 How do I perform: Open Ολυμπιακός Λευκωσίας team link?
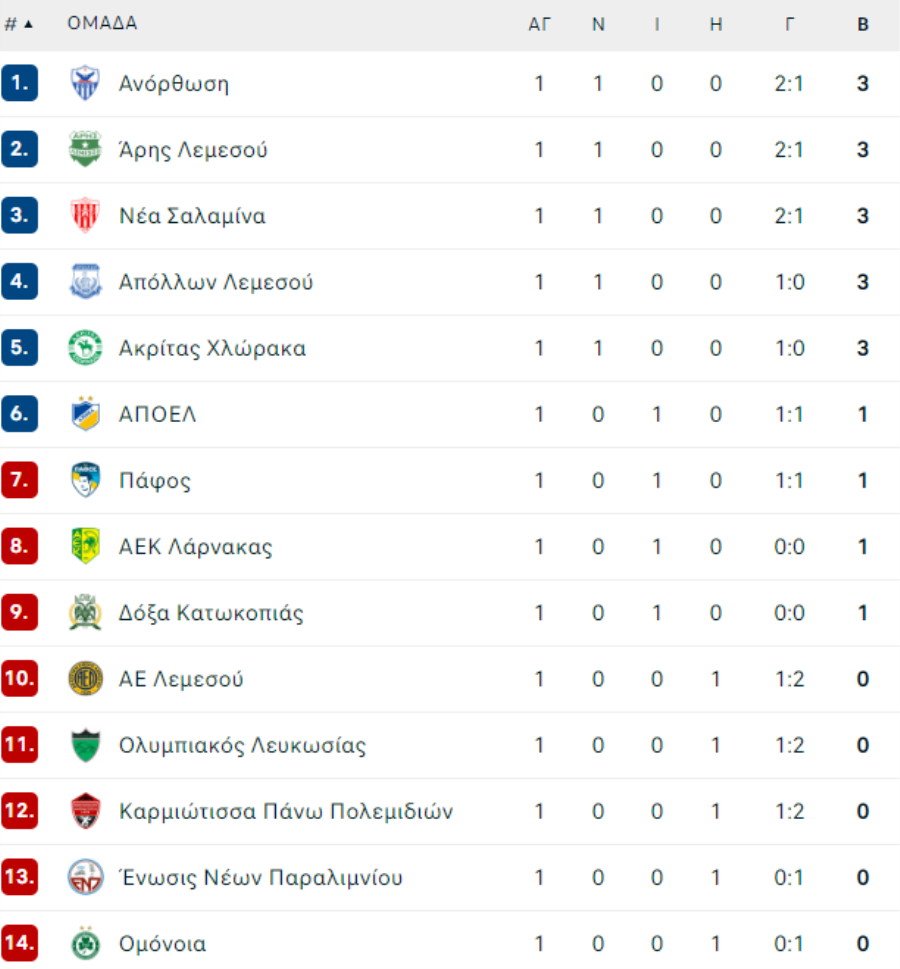[x=242, y=745]
